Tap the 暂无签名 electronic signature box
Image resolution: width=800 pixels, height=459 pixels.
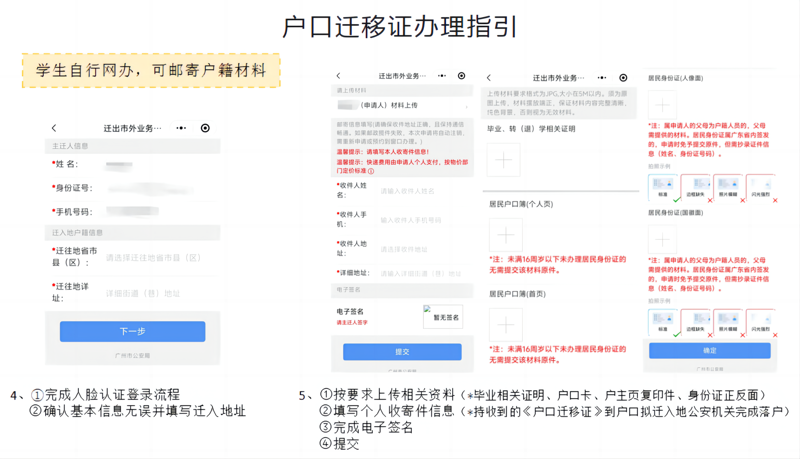click(x=442, y=317)
